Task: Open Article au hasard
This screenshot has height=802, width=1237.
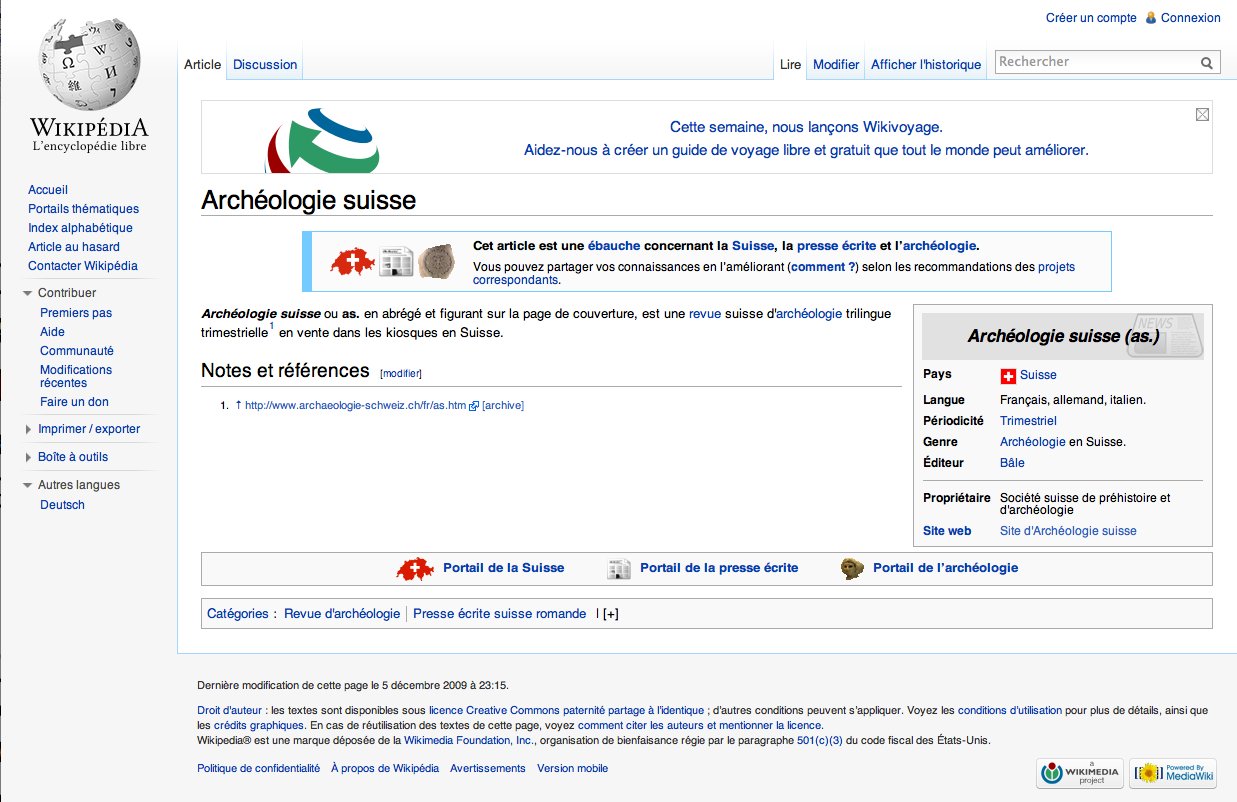Action: tap(74, 247)
